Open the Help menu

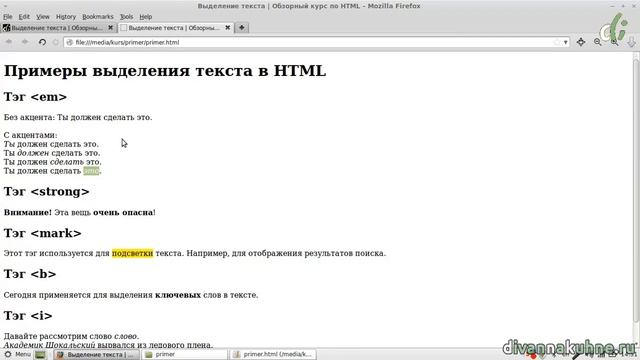tap(145, 17)
